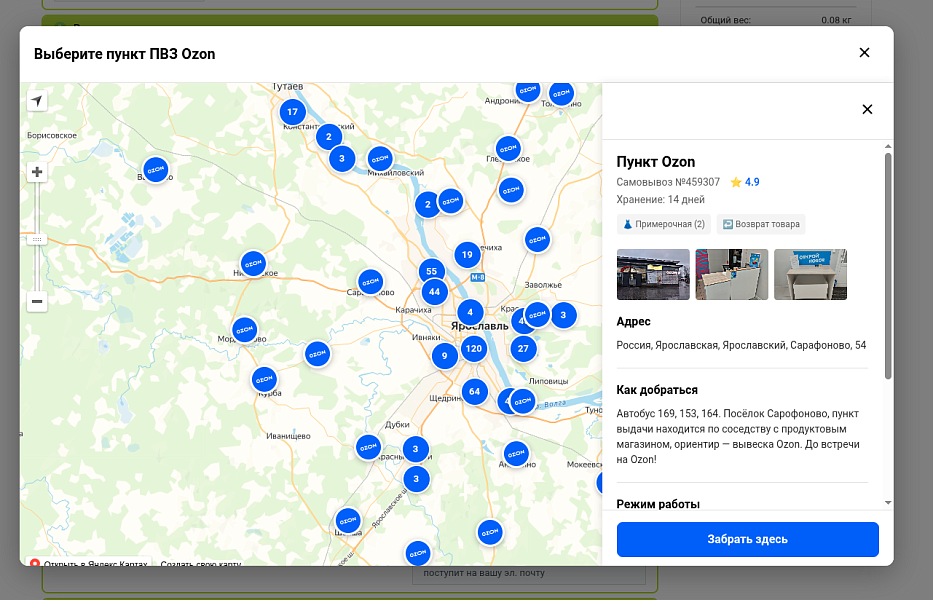Click the cluster marker labeled 27
This screenshot has height=600, width=933.
pos(523,349)
